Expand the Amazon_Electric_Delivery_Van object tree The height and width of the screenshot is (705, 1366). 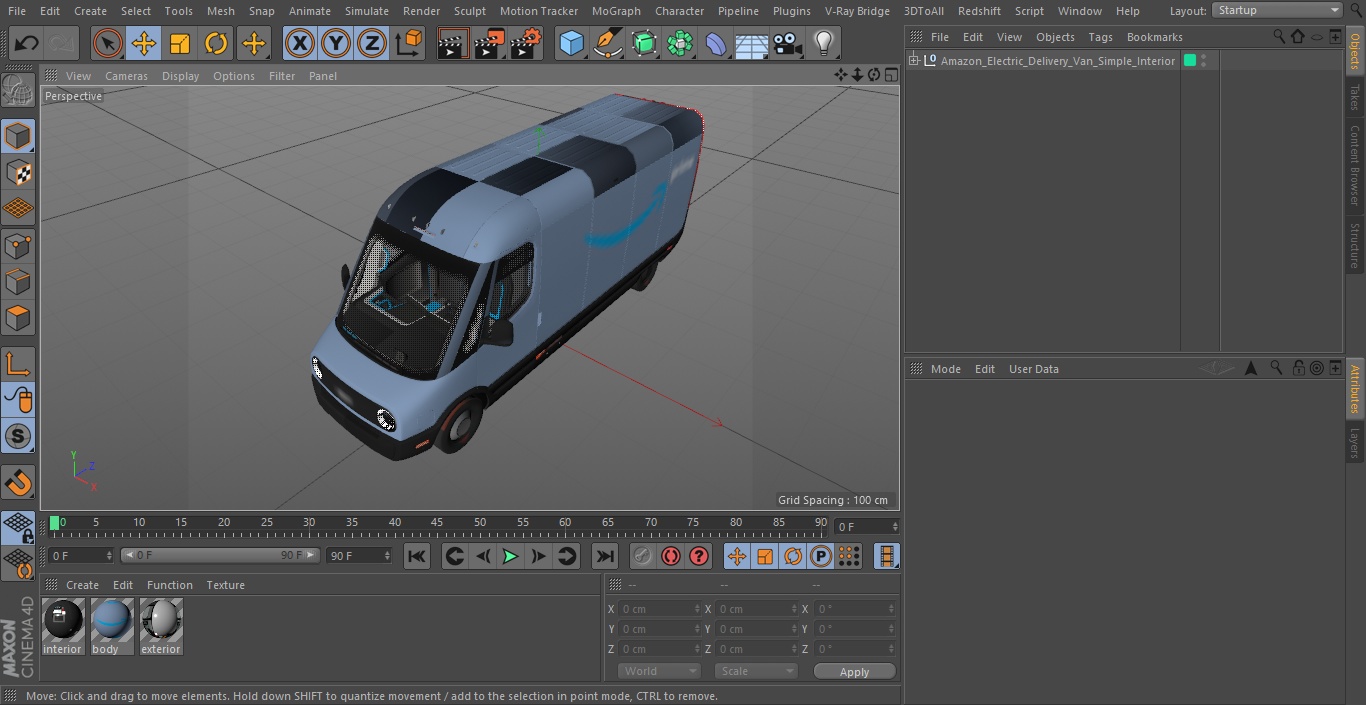click(913, 61)
